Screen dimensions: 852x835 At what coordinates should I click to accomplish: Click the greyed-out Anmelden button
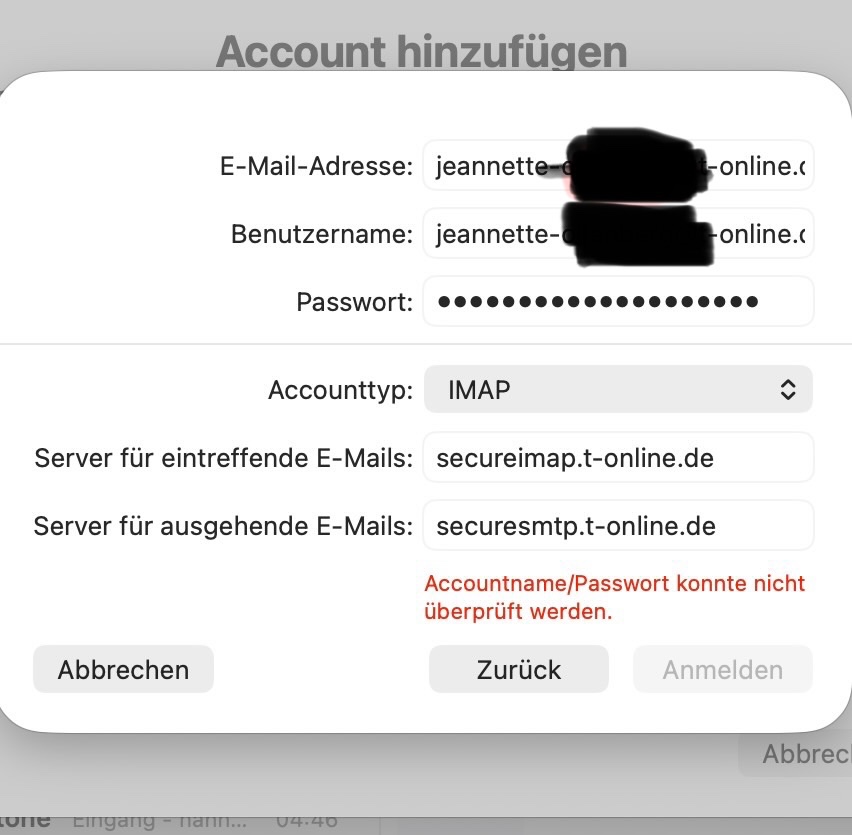point(722,669)
